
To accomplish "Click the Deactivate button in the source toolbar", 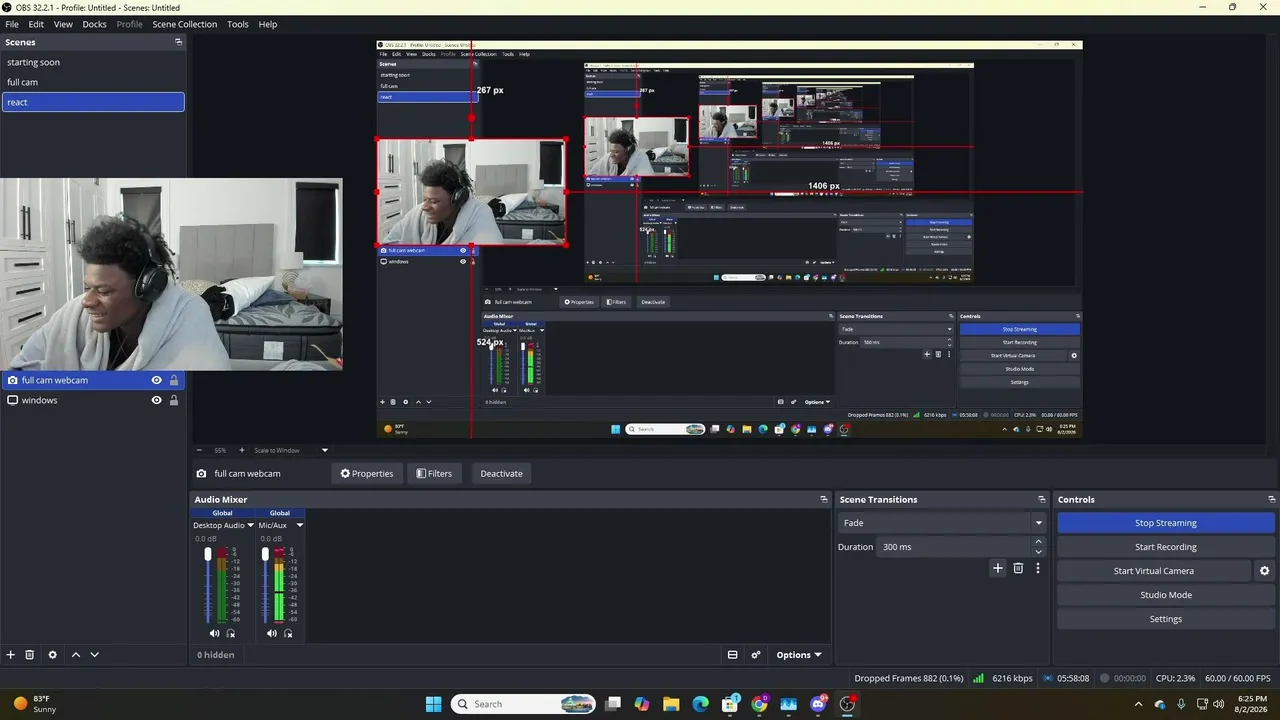I will [501, 474].
